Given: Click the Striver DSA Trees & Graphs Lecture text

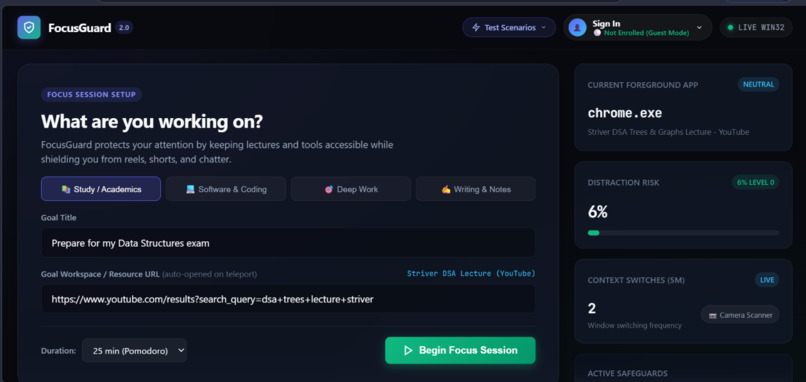Looking at the screenshot, I should point(668,132).
